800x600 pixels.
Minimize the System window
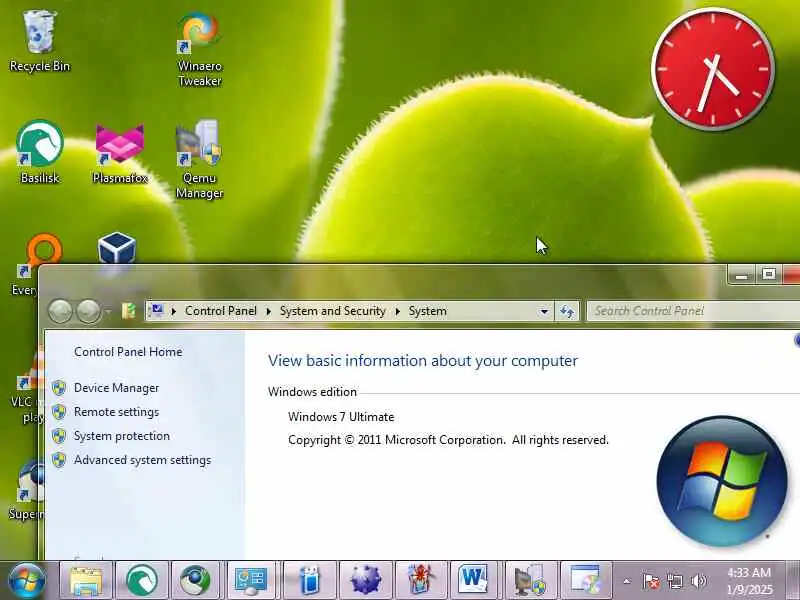click(742, 275)
